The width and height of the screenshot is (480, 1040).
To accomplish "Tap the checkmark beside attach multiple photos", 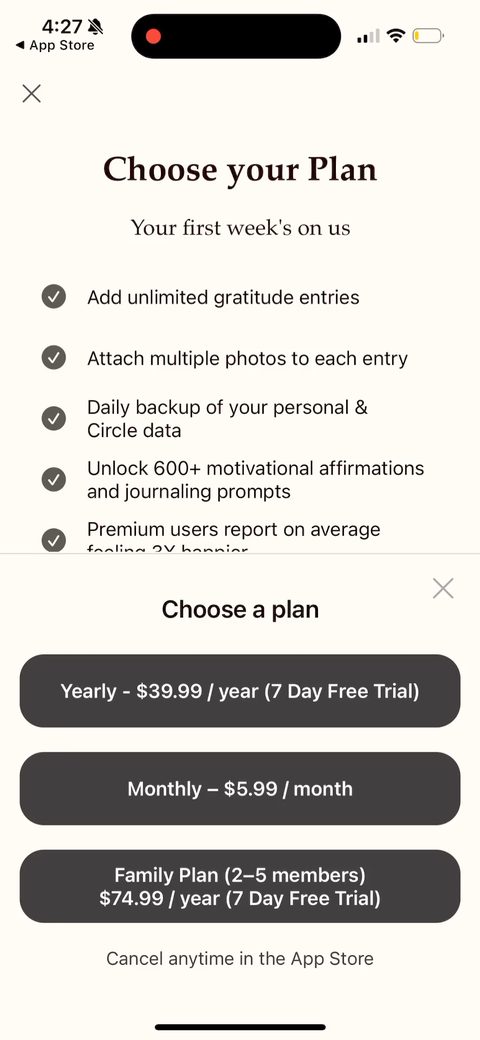I will tap(54, 358).
